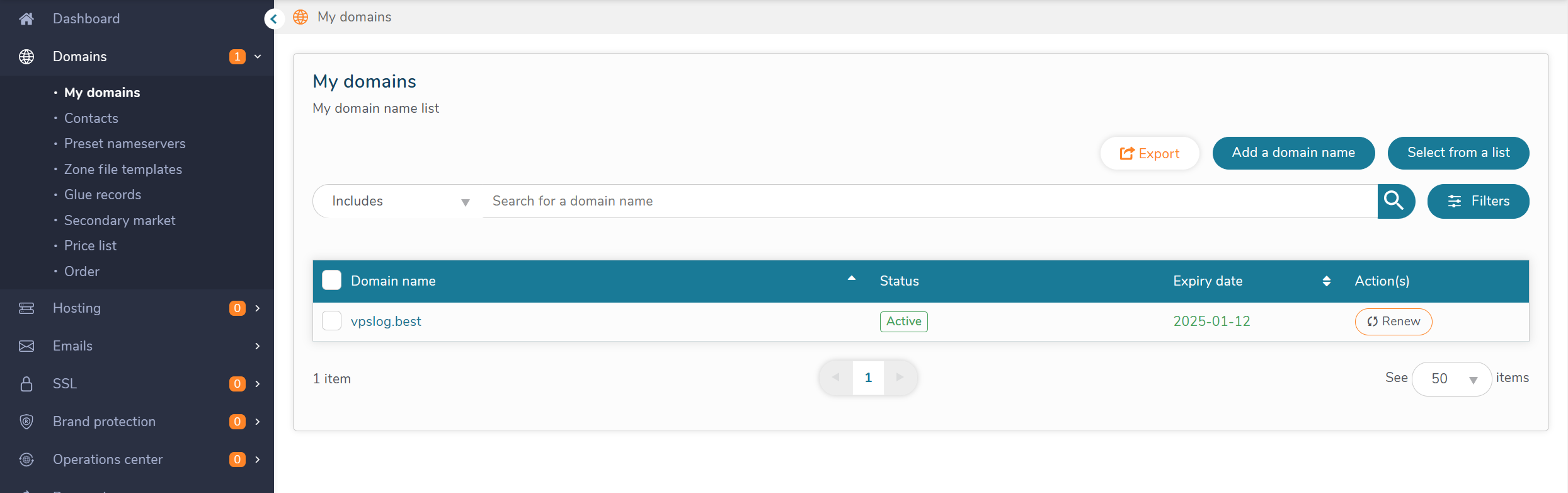This screenshot has height=493, width=1568.
Task: Open the 50 items per page dropdown
Action: [x=1451, y=379]
